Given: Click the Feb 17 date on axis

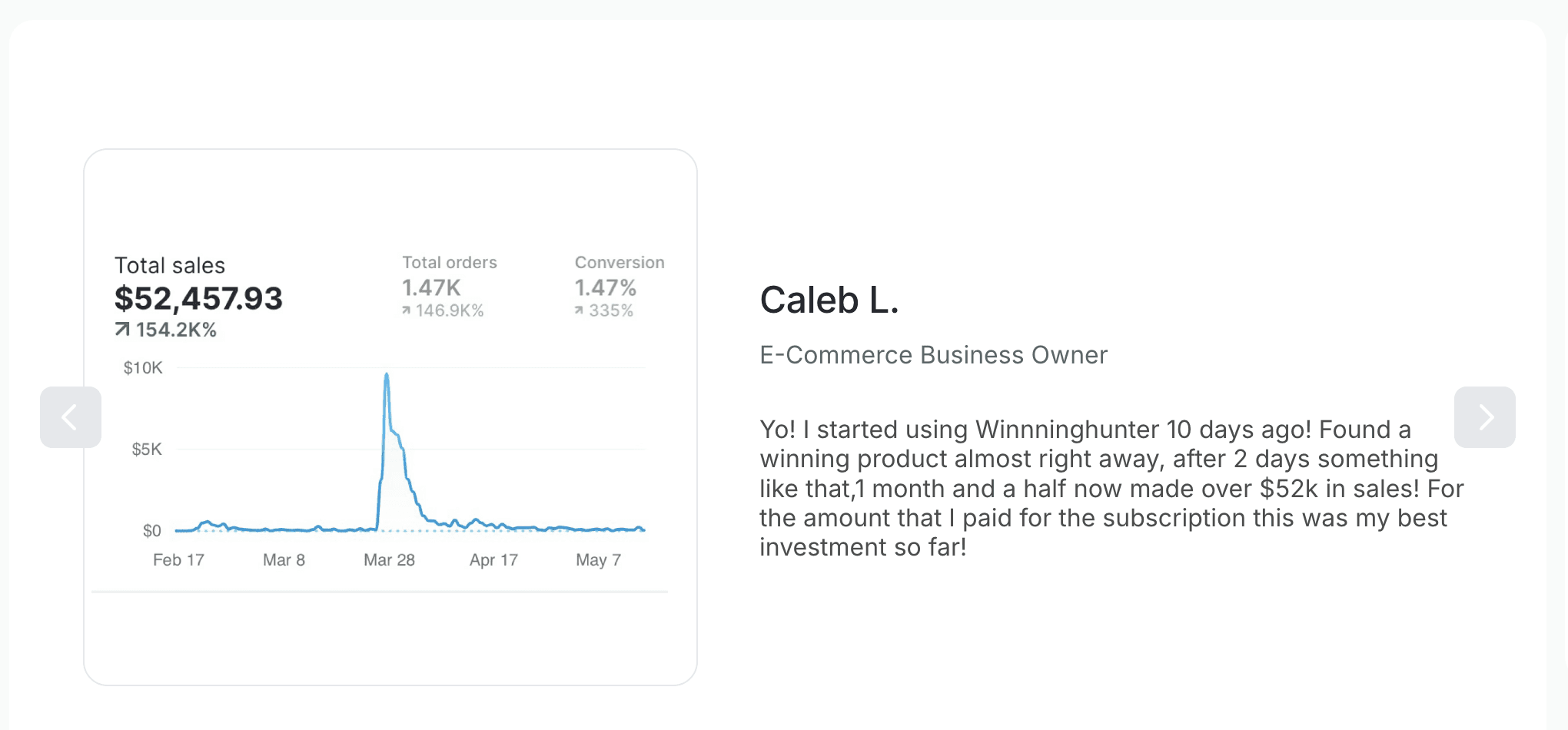Looking at the screenshot, I should pyautogui.click(x=178, y=560).
